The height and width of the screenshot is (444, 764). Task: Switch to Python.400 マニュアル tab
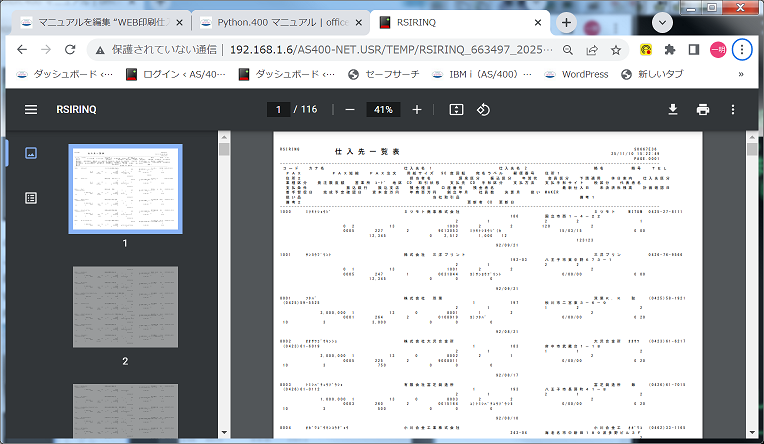click(x=274, y=21)
